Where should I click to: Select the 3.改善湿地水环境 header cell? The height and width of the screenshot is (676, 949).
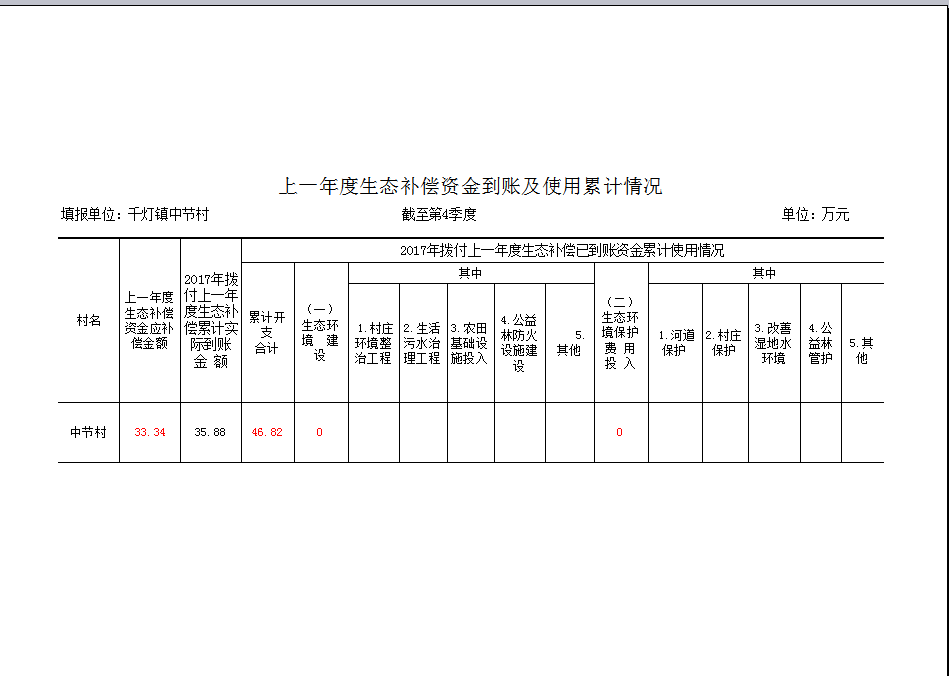pos(773,343)
